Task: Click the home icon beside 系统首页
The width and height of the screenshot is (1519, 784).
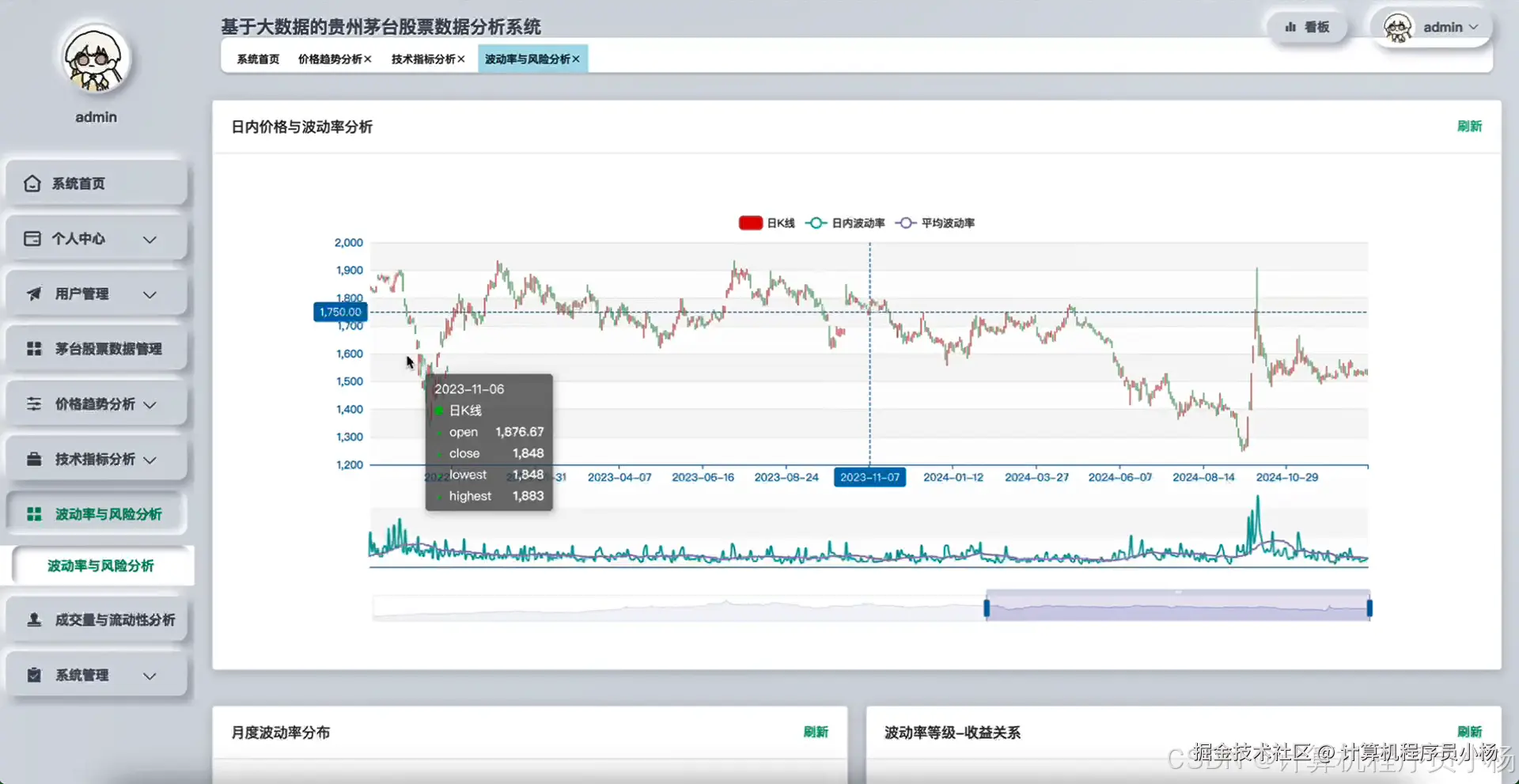Action: pyautogui.click(x=32, y=184)
